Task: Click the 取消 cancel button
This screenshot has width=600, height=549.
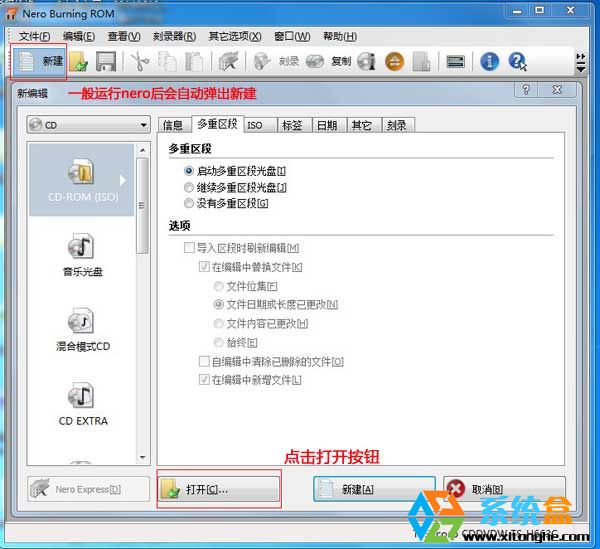Action: pos(503,490)
